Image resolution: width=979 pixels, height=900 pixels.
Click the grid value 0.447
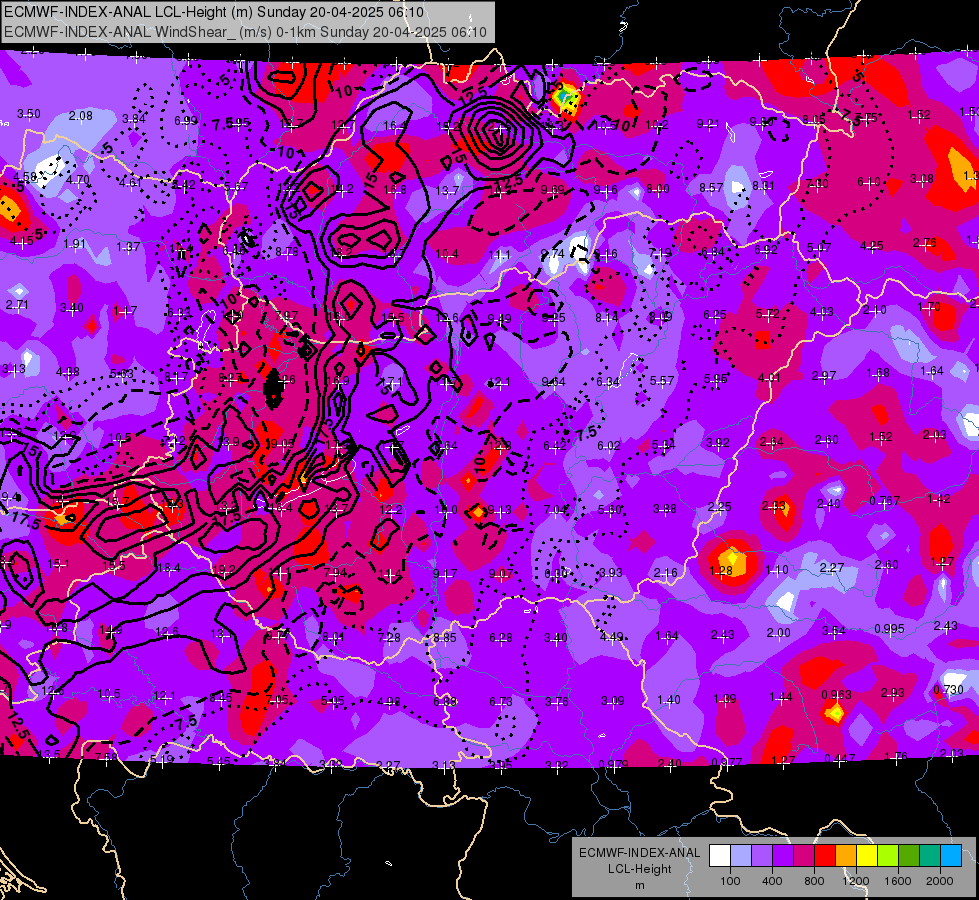pyautogui.click(x=840, y=758)
